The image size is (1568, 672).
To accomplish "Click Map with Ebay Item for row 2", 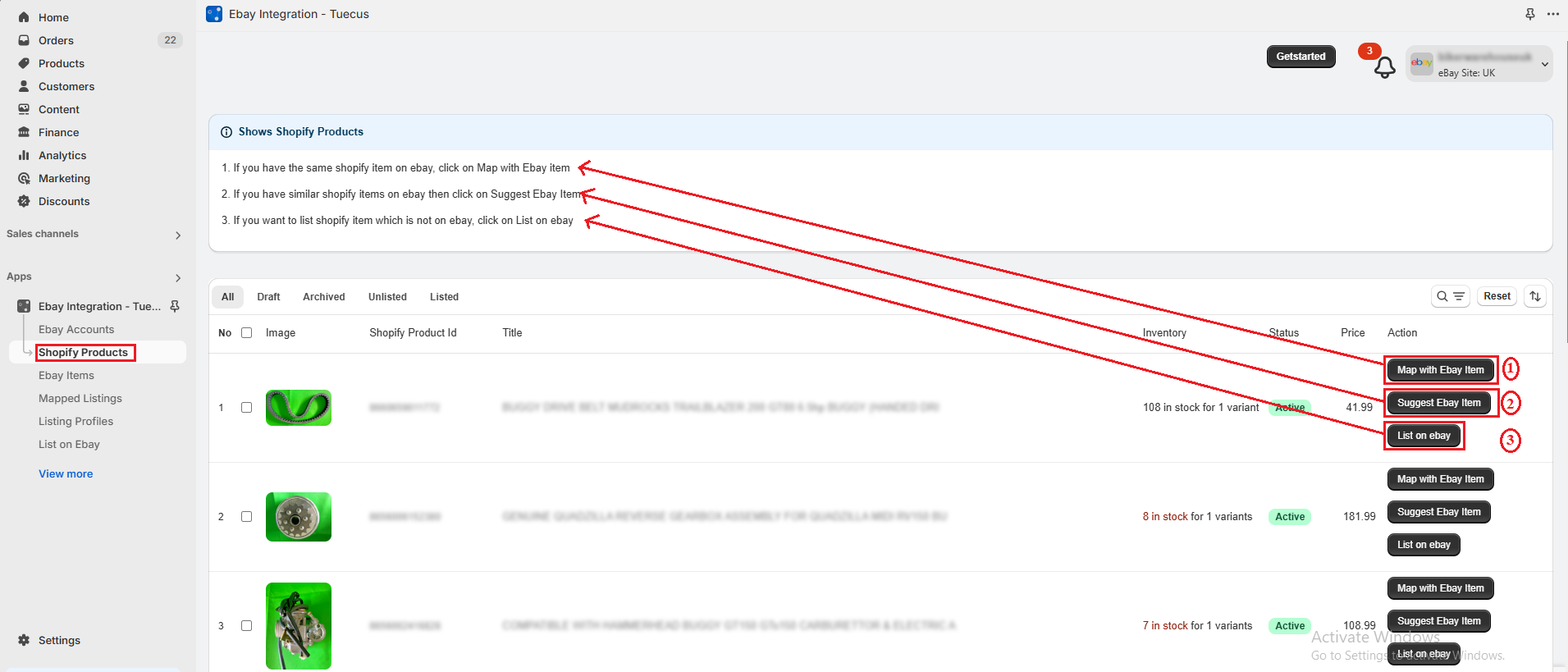I will click(x=1440, y=479).
